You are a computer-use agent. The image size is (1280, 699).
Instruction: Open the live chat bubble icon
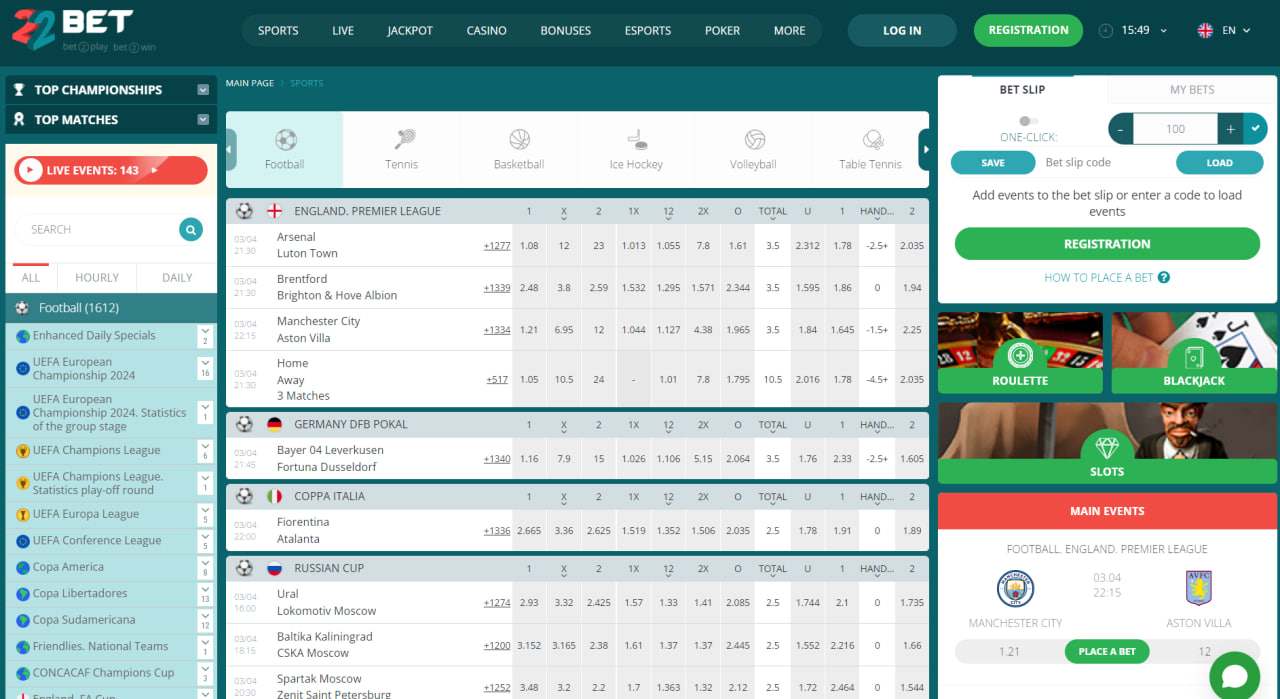[x=1235, y=675]
